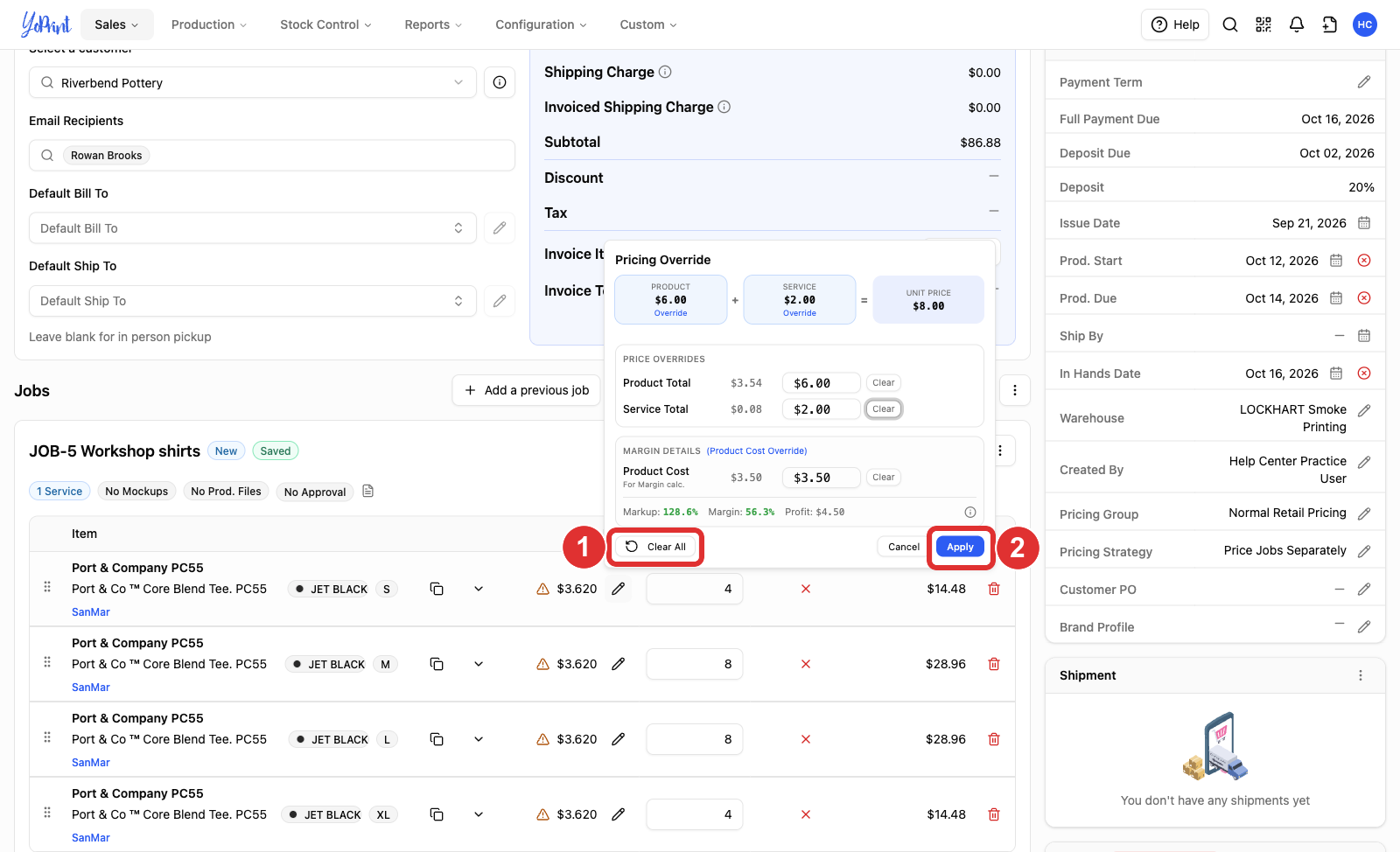The height and width of the screenshot is (852, 1400).
Task: Edit the Default Ship To address pencil
Action: pyautogui.click(x=500, y=301)
